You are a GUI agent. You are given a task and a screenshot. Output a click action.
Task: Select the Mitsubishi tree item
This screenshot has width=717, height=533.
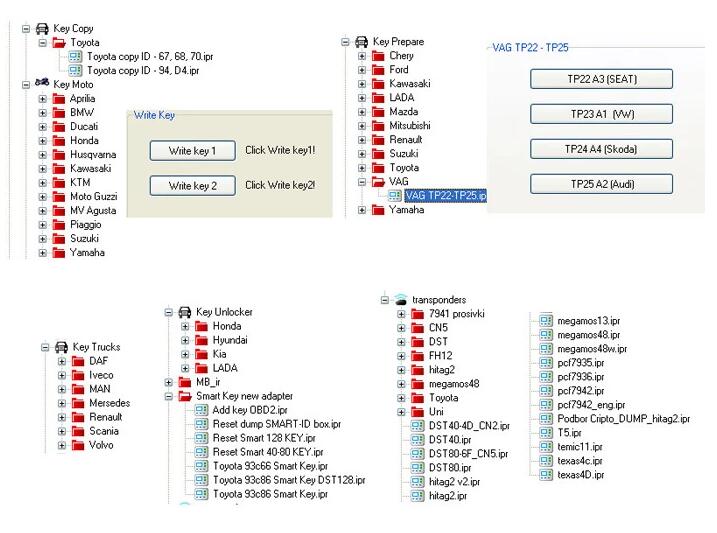pos(410,126)
